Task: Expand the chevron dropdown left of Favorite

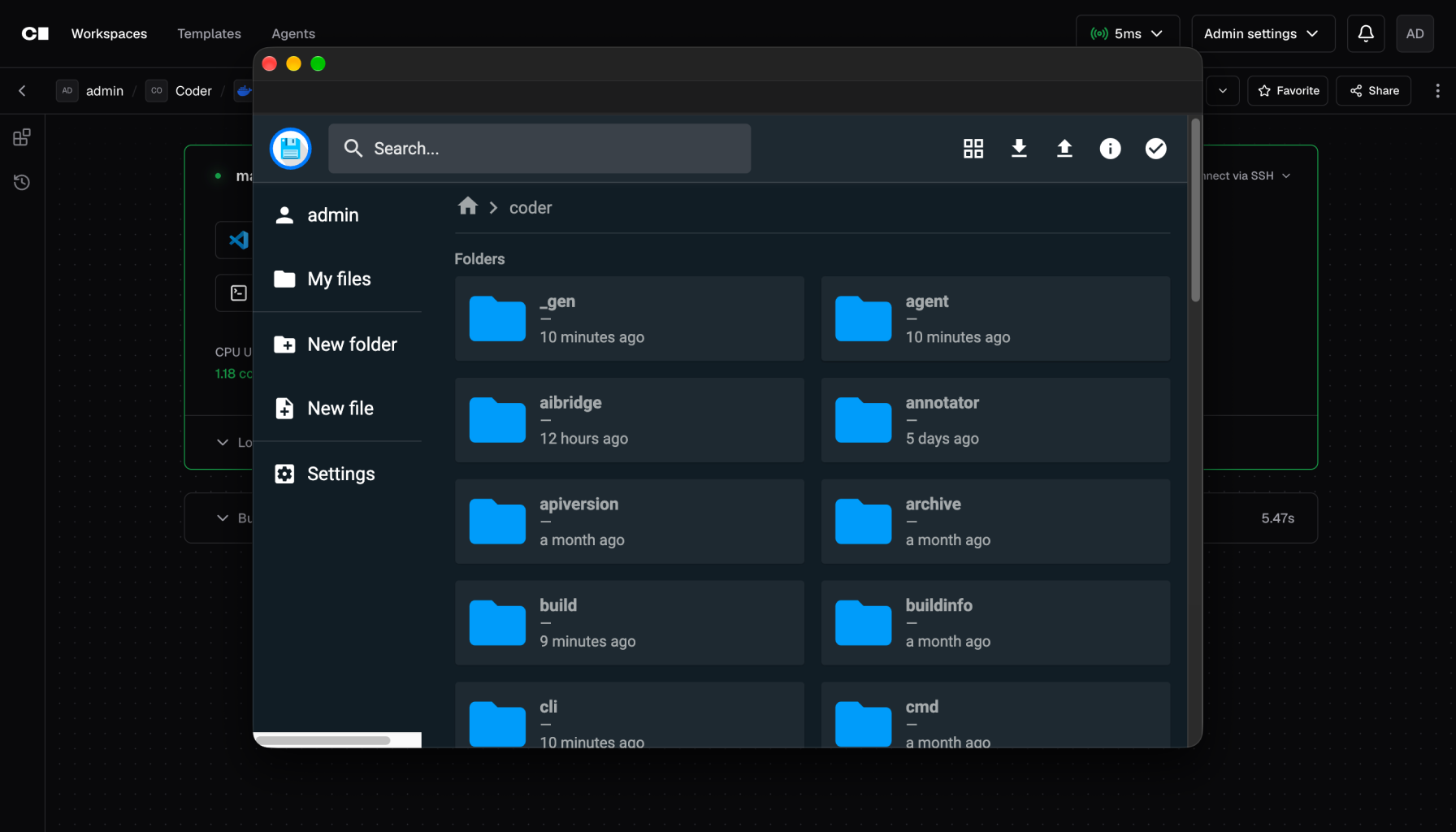Action: (1223, 90)
